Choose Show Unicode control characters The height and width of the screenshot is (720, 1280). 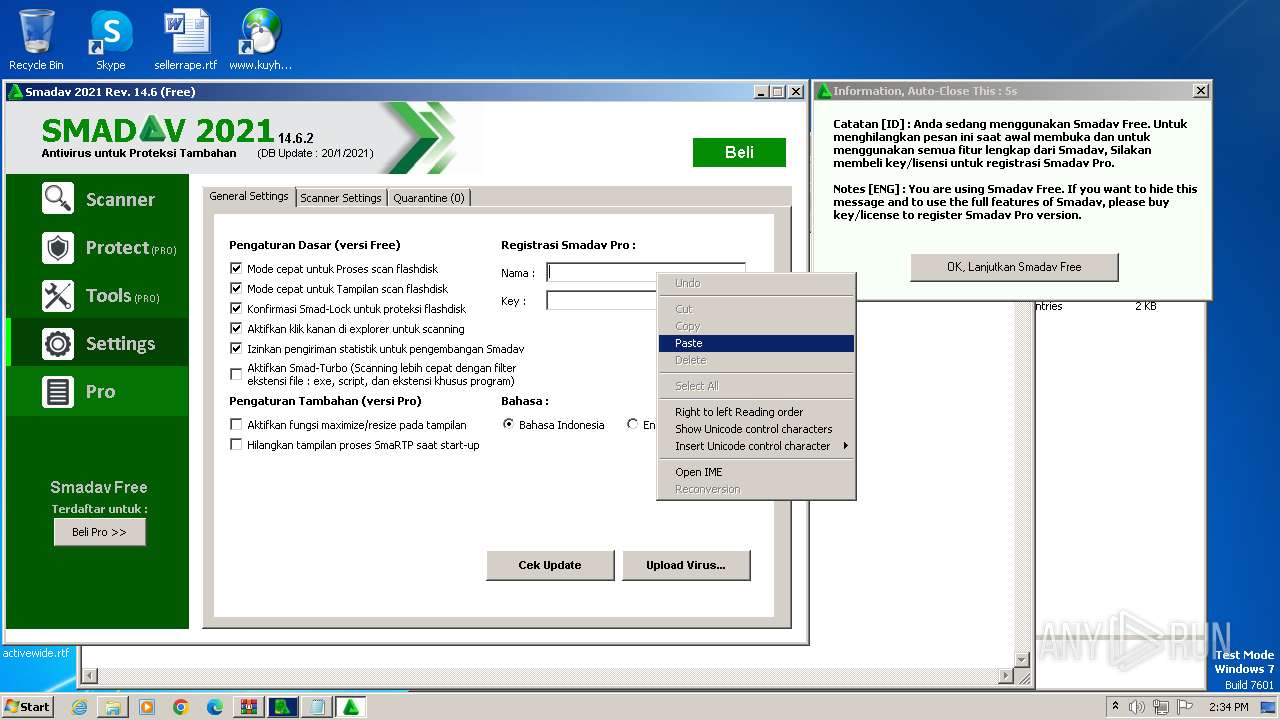coord(756,429)
